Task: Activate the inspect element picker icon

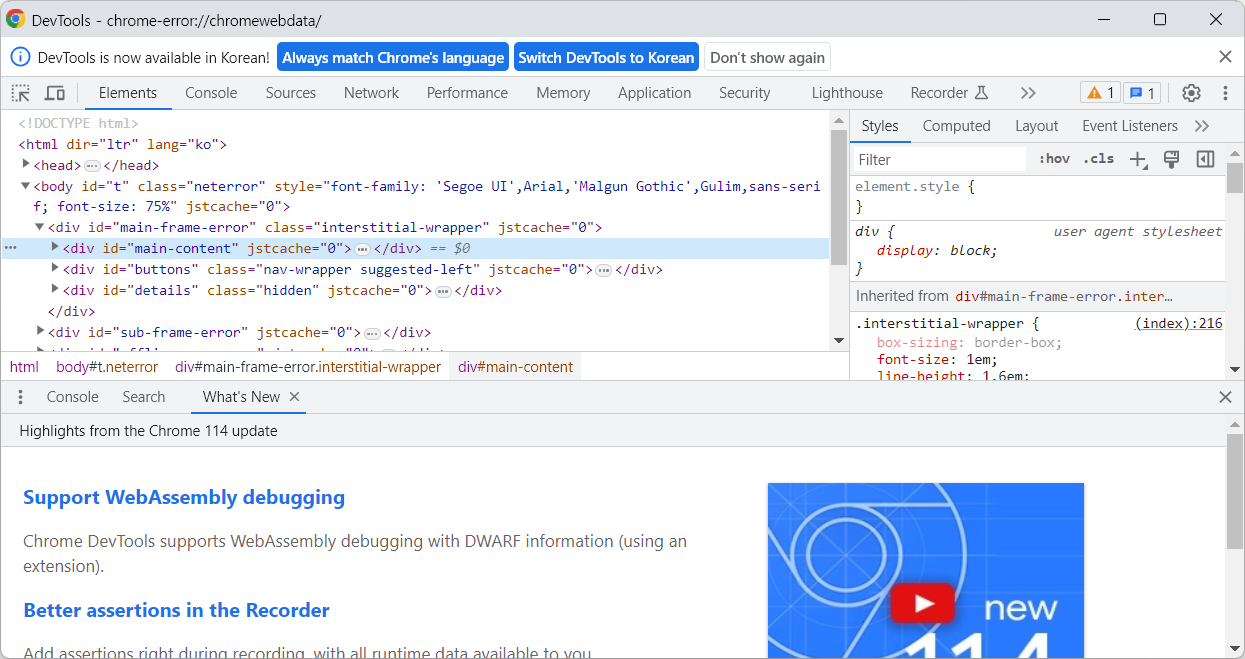Action: (20, 93)
